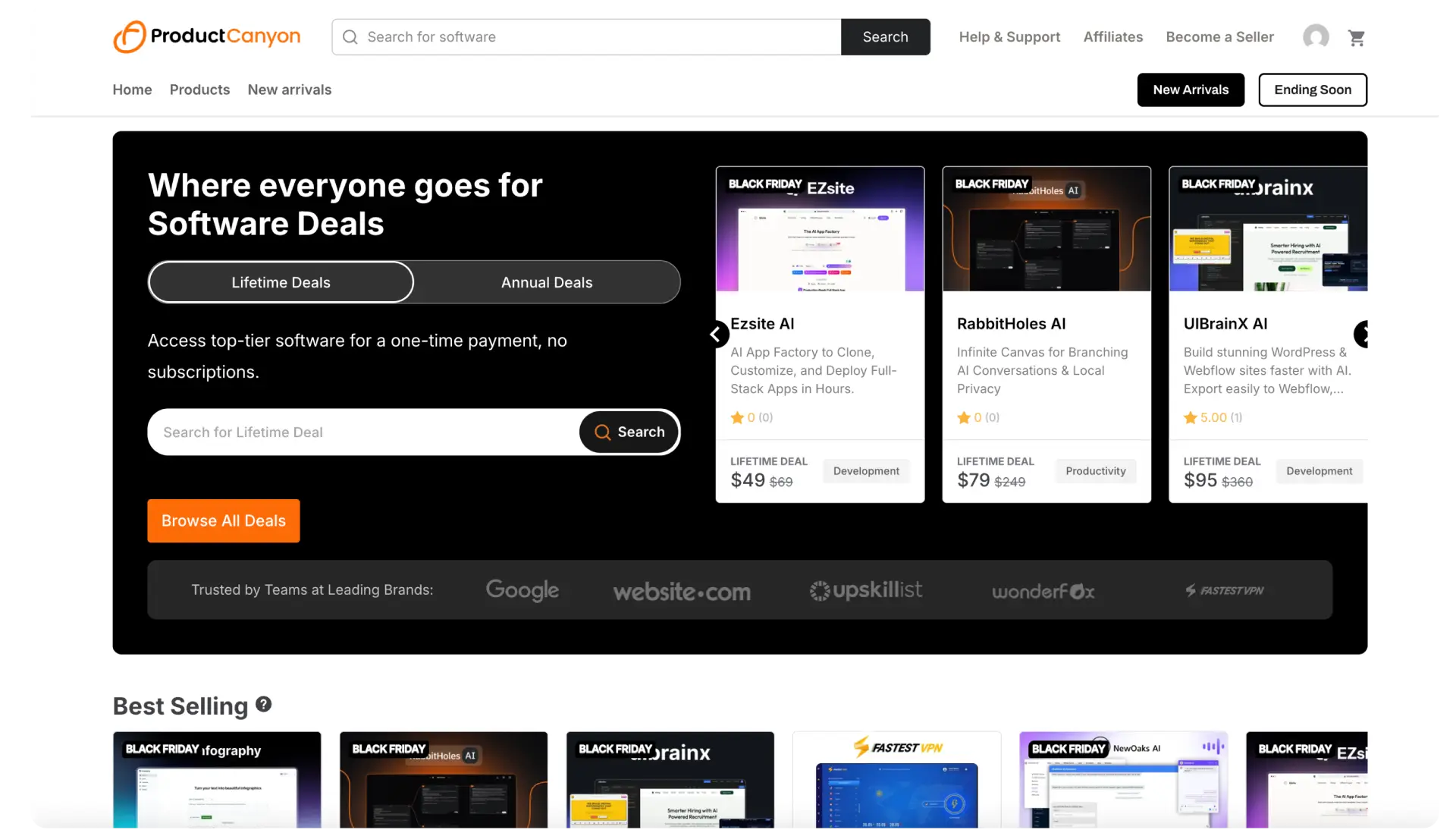Switch to Annual Deals
1456x833 pixels.
point(547,281)
